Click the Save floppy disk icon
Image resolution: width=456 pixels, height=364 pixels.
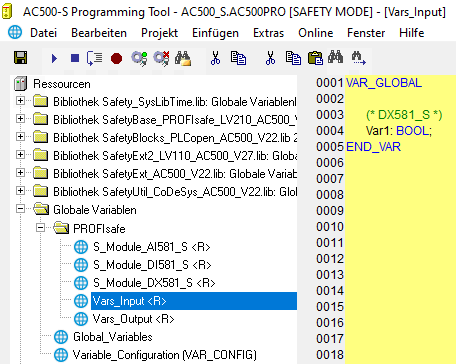pos(20,58)
